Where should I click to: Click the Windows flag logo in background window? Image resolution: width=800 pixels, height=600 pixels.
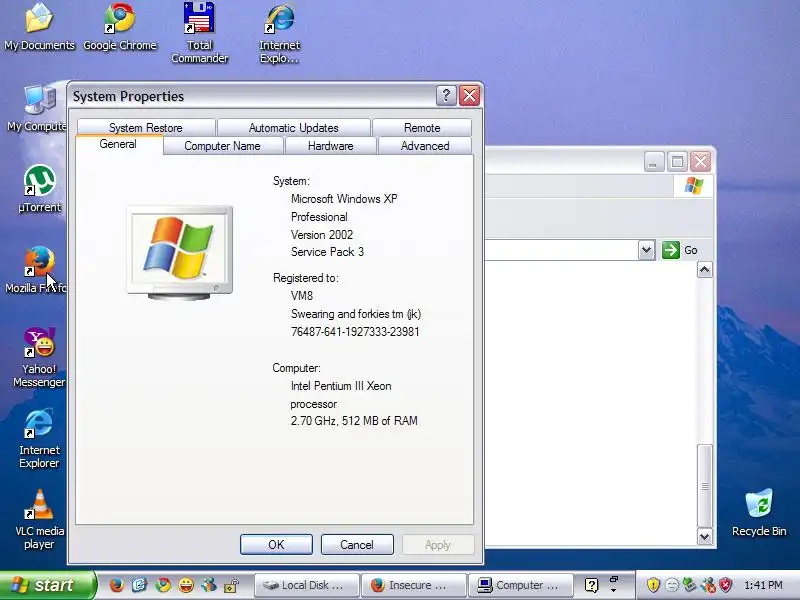point(693,185)
